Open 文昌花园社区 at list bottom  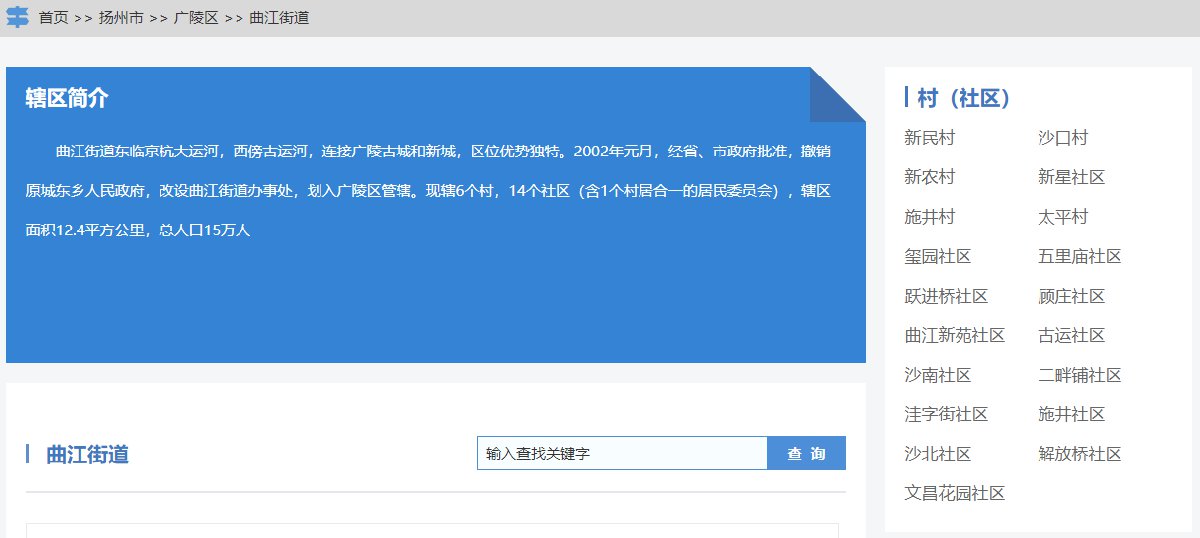[x=954, y=493]
